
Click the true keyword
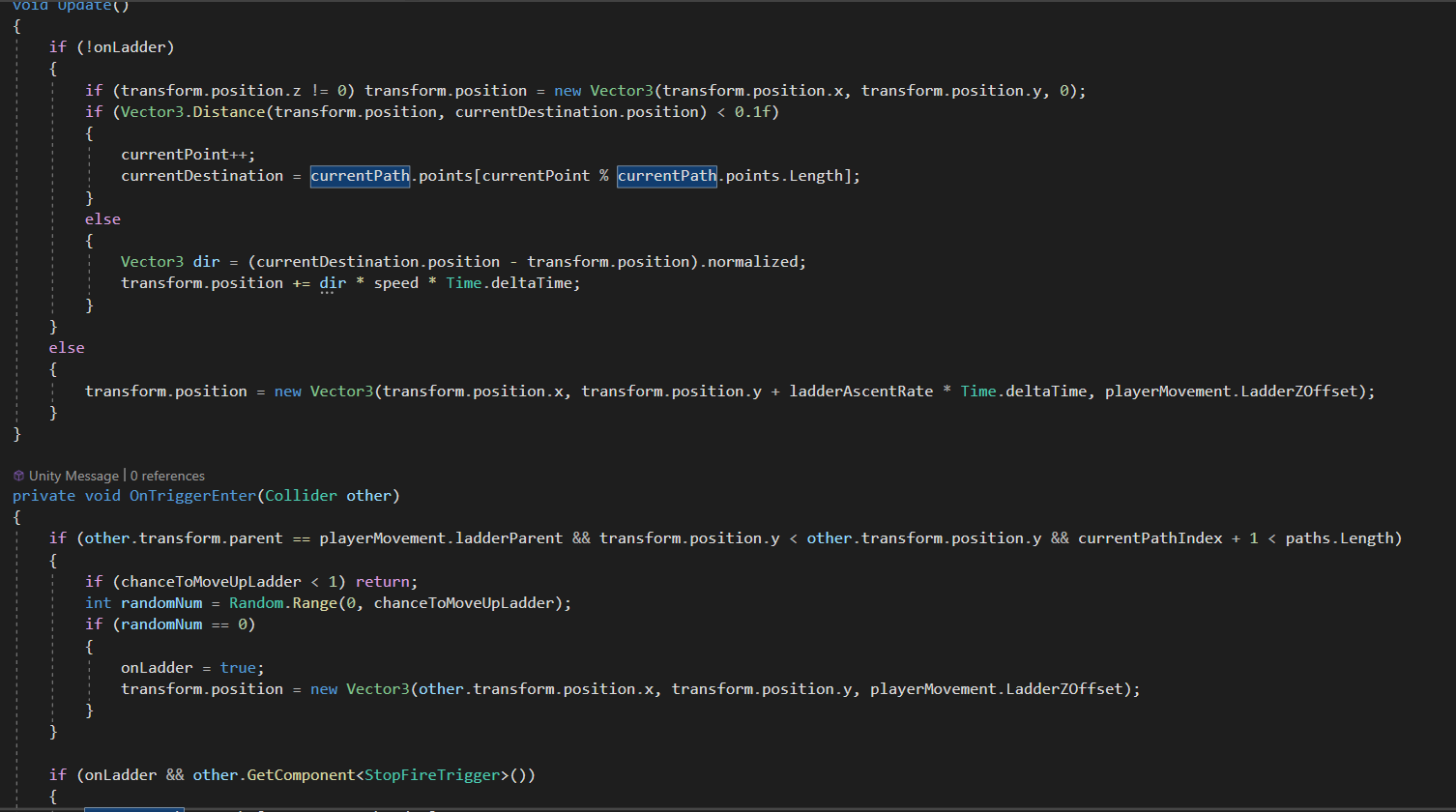[x=238, y=668]
